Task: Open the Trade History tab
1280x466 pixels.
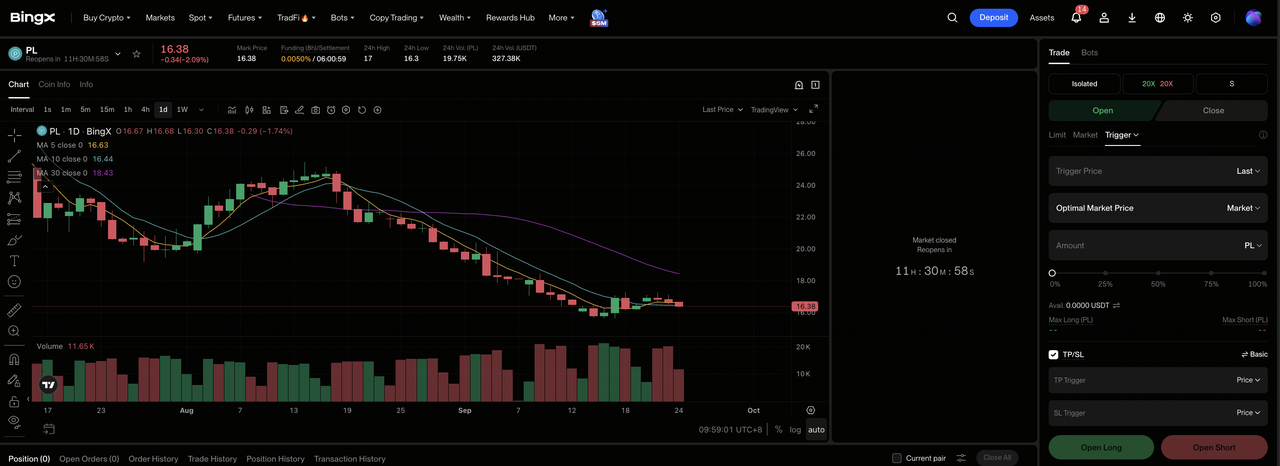Action: pyautogui.click(x=212, y=458)
